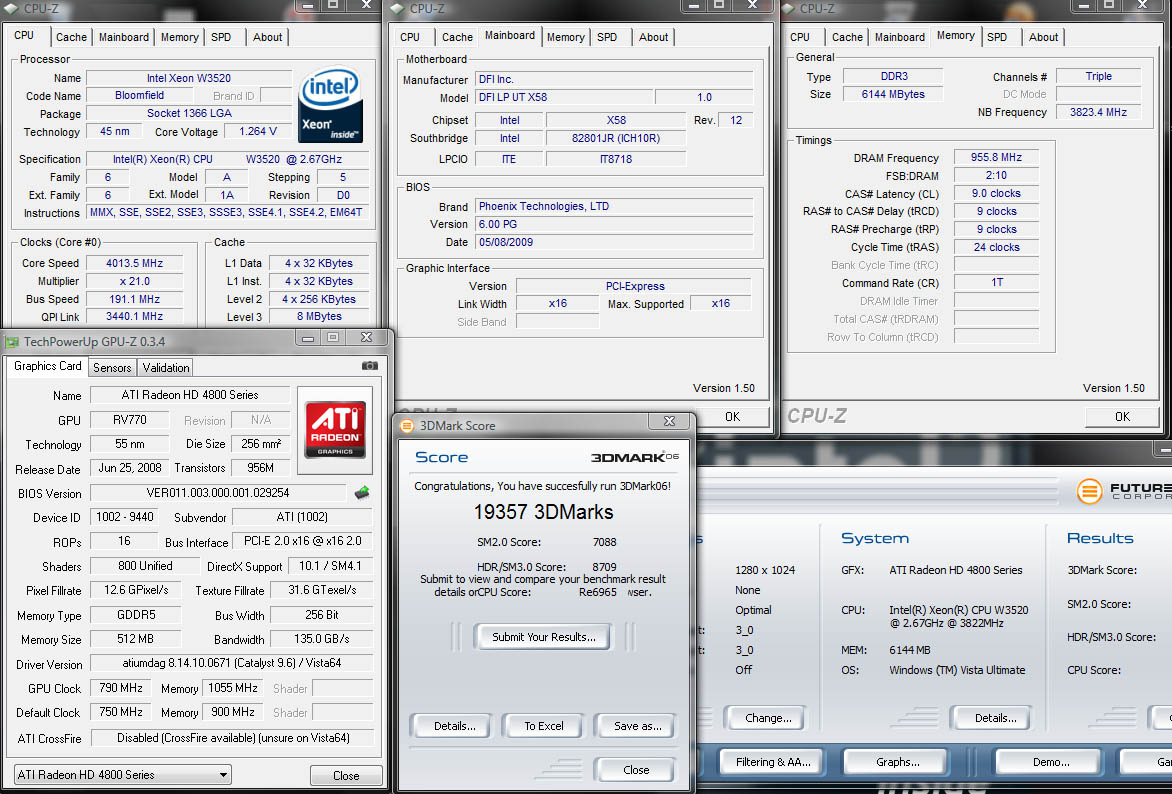Click the memory Size 6144 MBytes value
The image size is (1172, 794).
[x=892, y=94]
